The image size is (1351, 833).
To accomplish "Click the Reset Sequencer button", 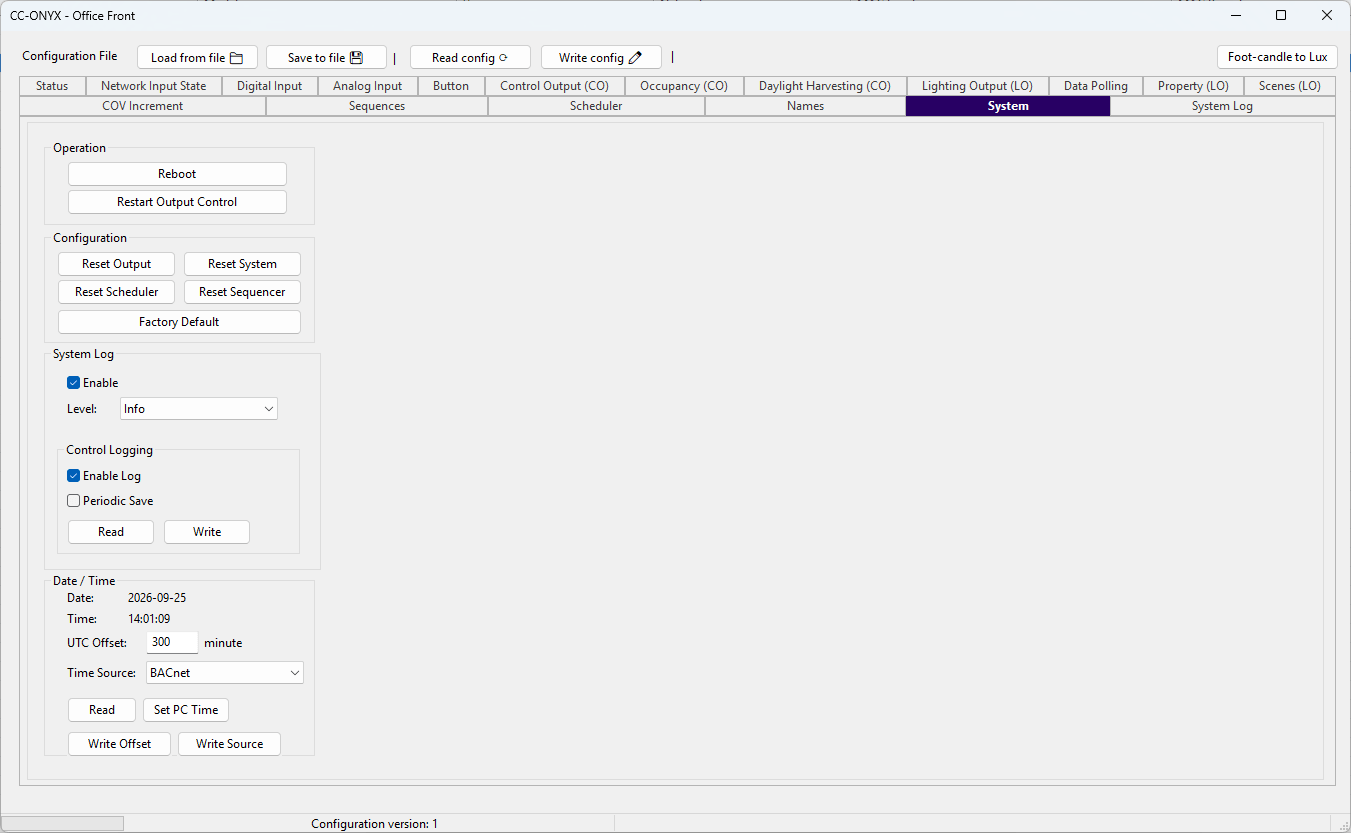I will pos(243,292).
